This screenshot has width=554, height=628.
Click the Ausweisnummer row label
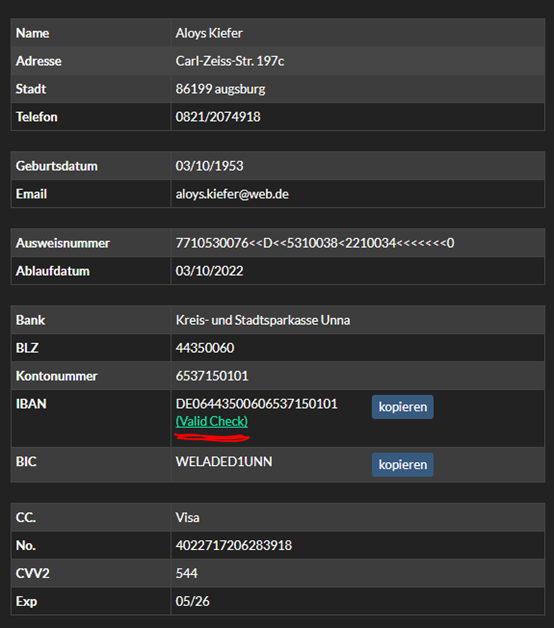(62, 243)
